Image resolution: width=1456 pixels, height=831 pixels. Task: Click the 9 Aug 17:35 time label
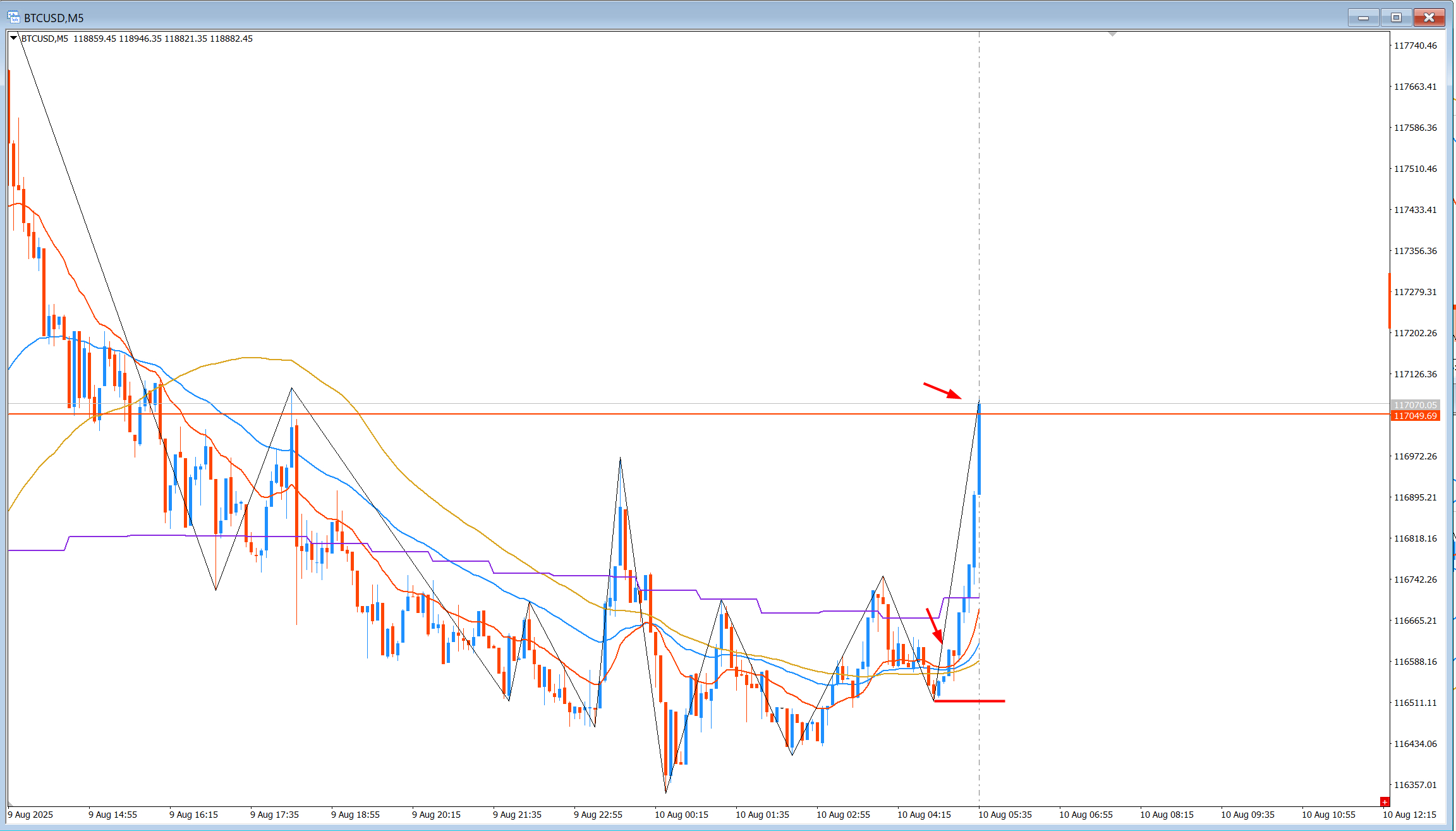click(x=274, y=815)
